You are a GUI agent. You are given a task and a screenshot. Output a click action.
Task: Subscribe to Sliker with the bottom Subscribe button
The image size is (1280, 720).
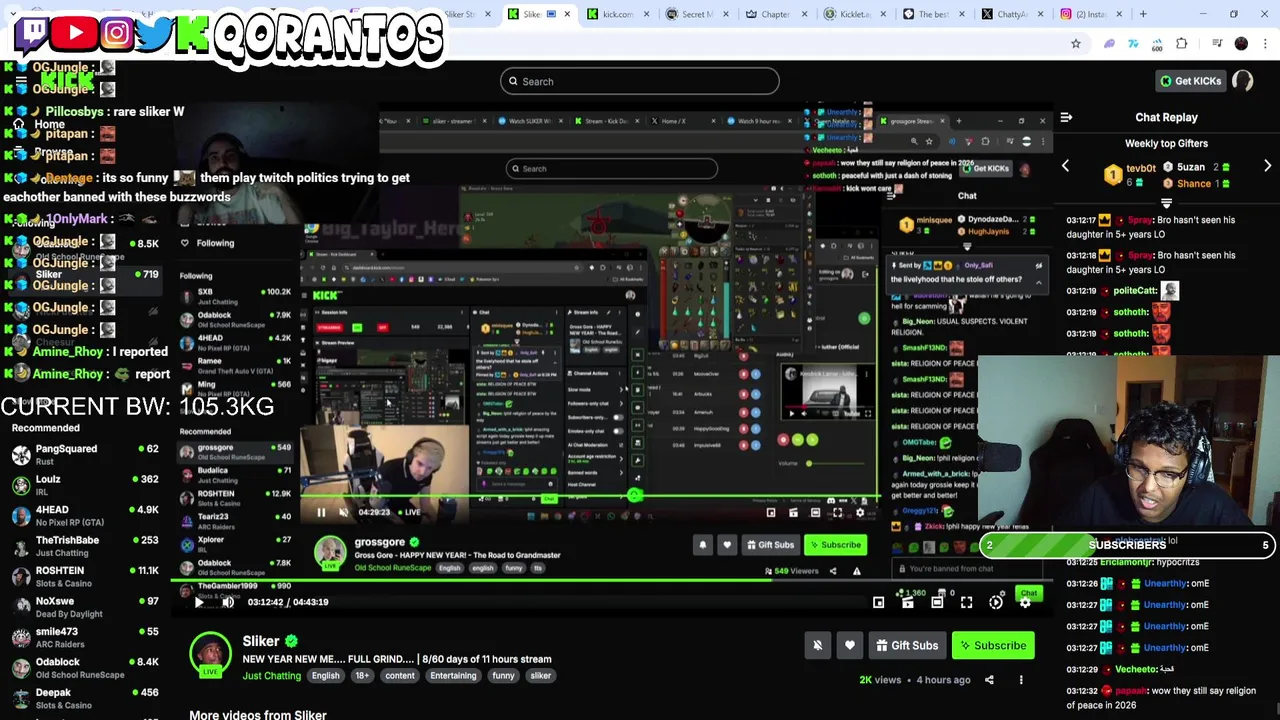click(992, 645)
